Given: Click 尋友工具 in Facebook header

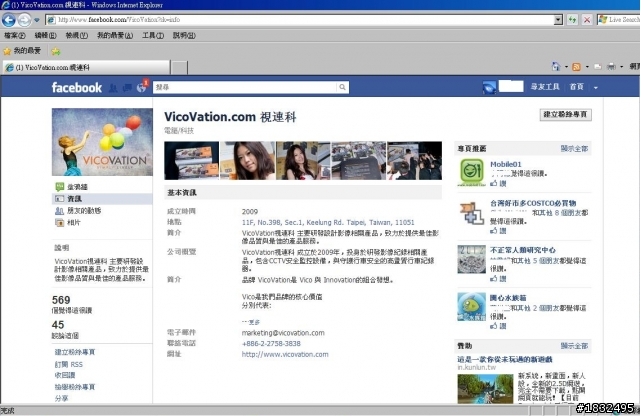Looking at the screenshot, I should (545, 87).
